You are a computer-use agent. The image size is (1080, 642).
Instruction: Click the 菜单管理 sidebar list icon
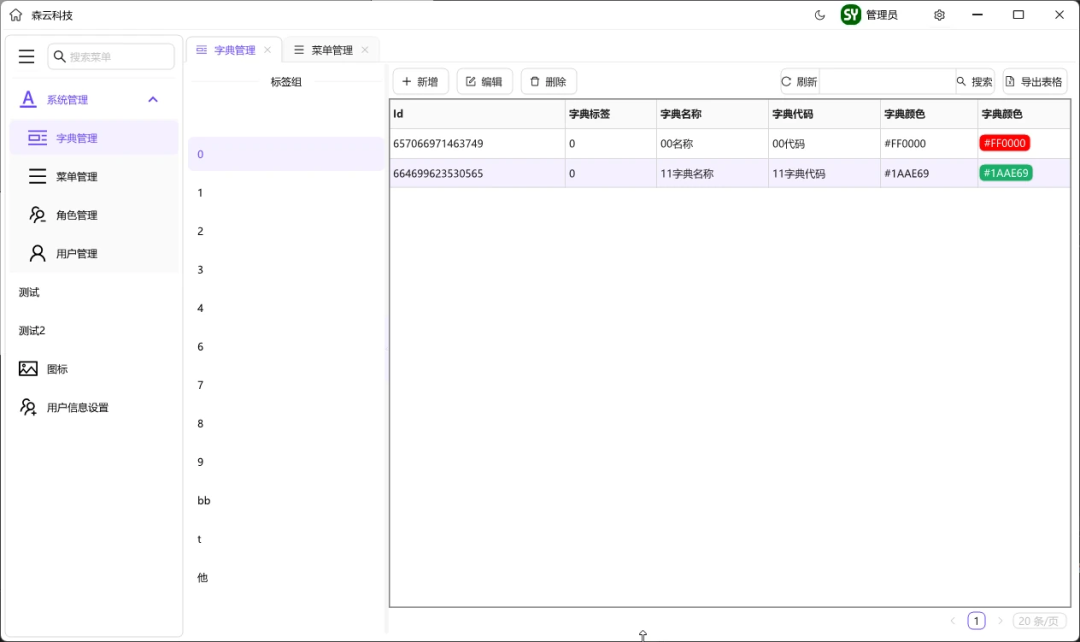pos(37,176)
